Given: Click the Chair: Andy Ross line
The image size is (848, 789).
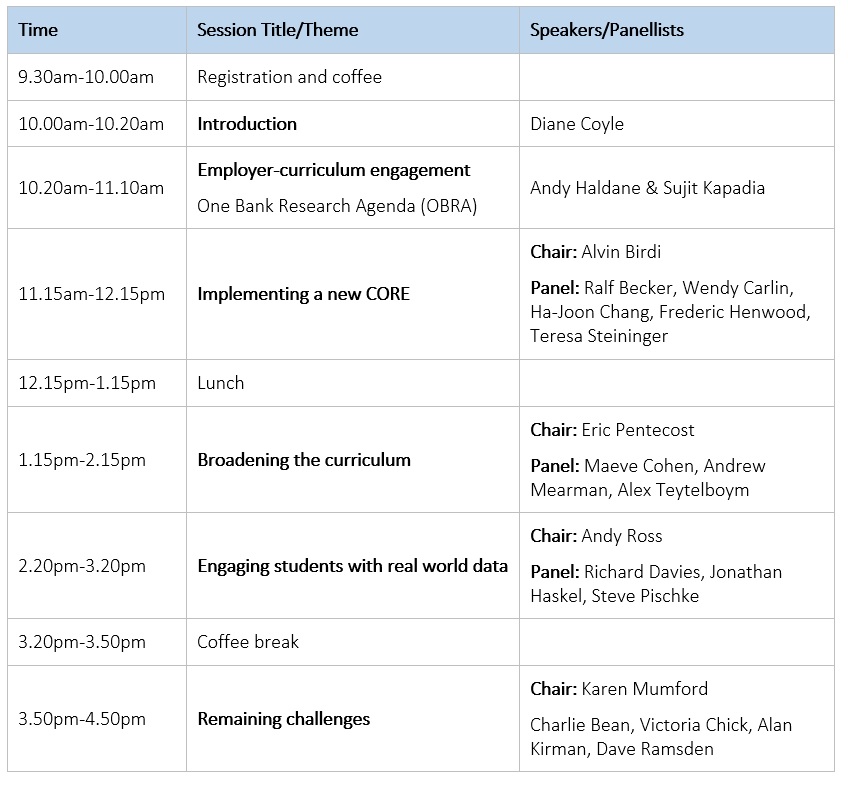Looking at the screenshot, I should [596, 536].
